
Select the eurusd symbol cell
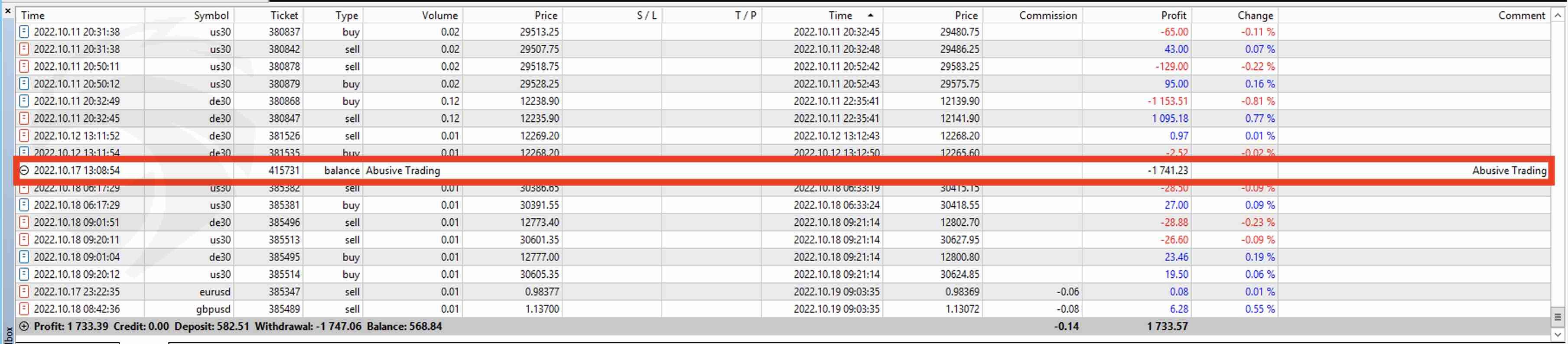[x=215, y=292]
